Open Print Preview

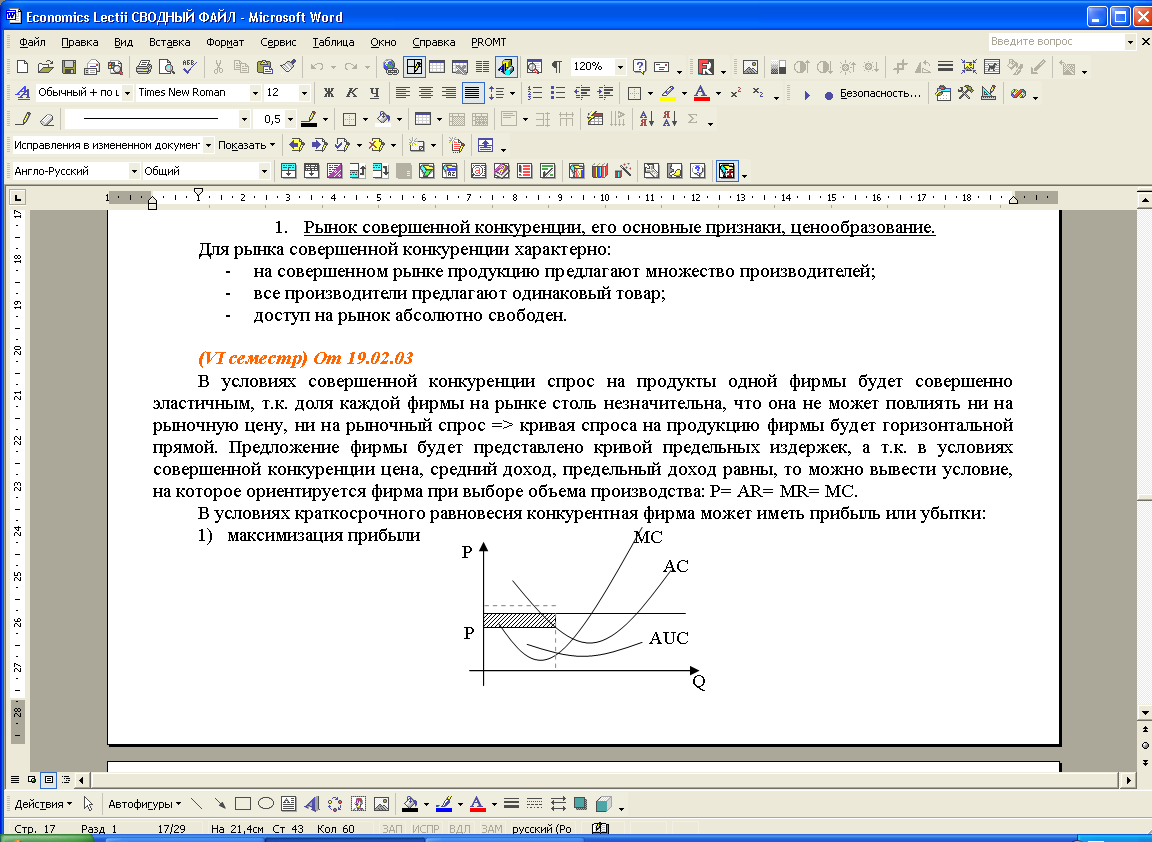[x=167, y=67]
